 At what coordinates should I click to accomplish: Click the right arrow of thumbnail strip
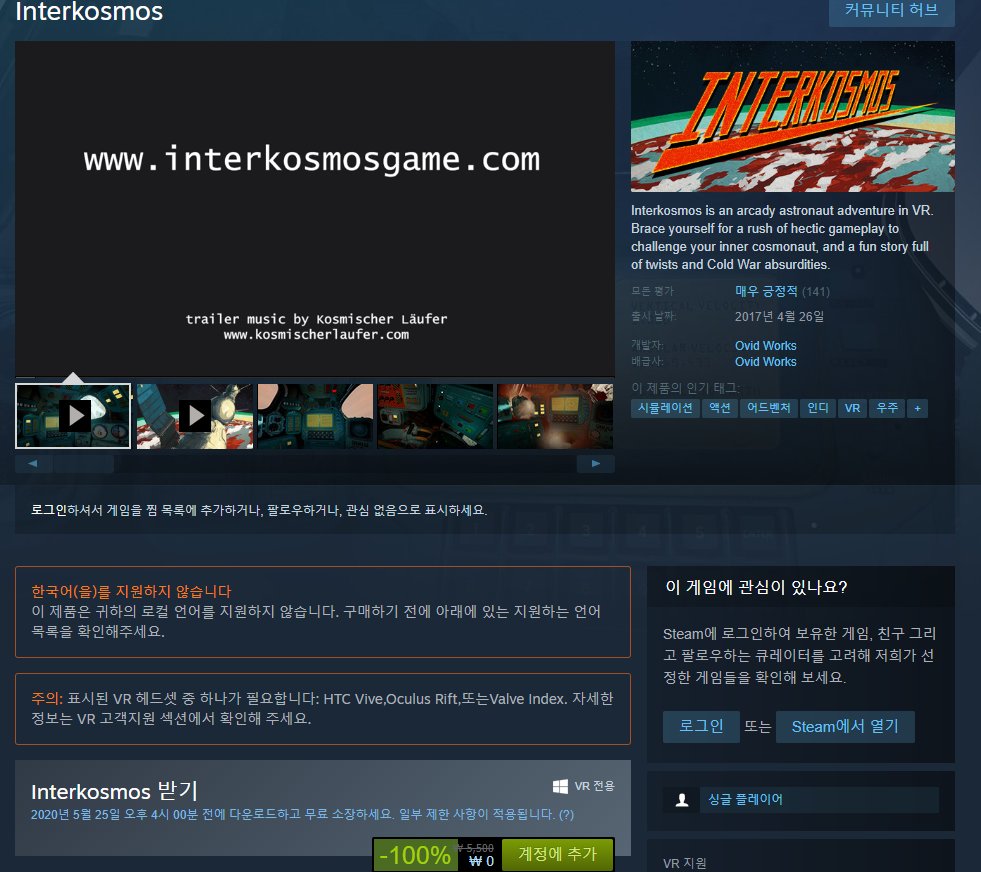click(596, 464)
